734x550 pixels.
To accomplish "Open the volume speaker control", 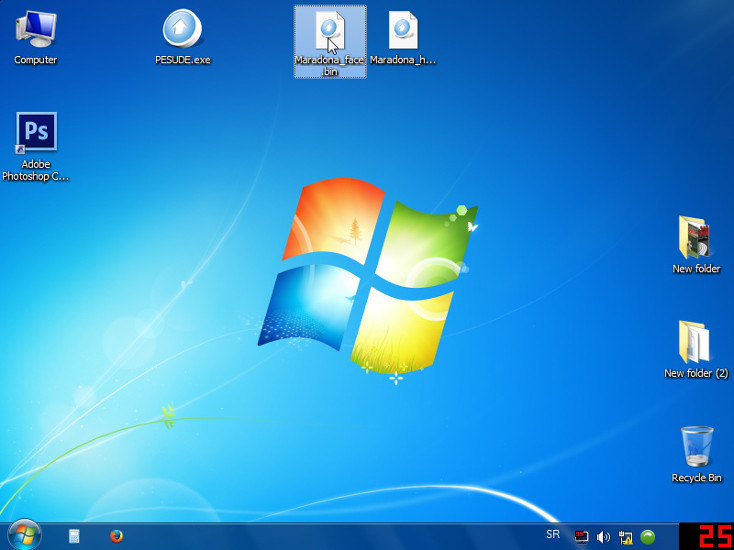I will point(603,537).
